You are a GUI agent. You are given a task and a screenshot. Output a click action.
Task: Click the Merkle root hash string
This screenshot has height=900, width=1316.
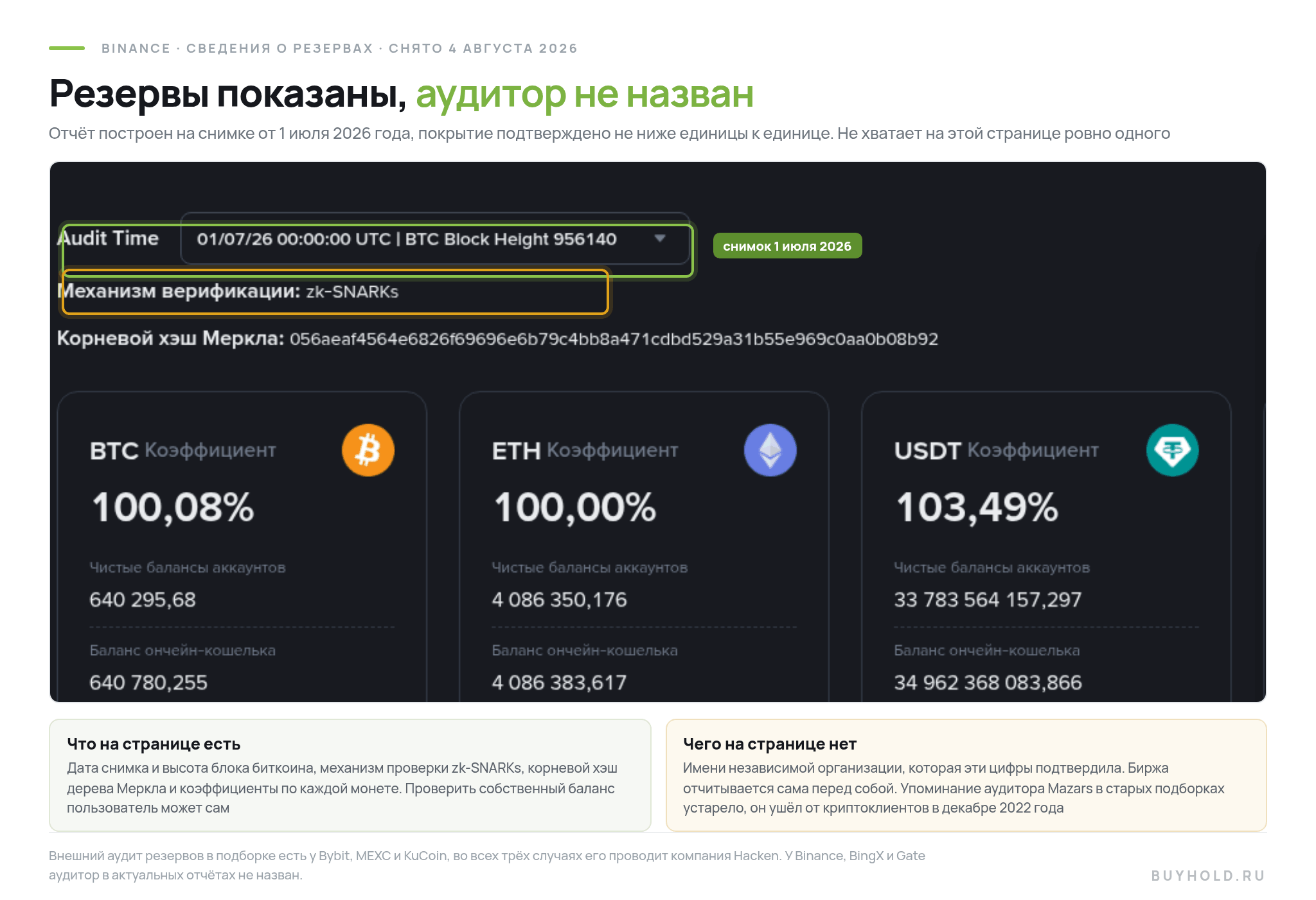tap(614, 339)
